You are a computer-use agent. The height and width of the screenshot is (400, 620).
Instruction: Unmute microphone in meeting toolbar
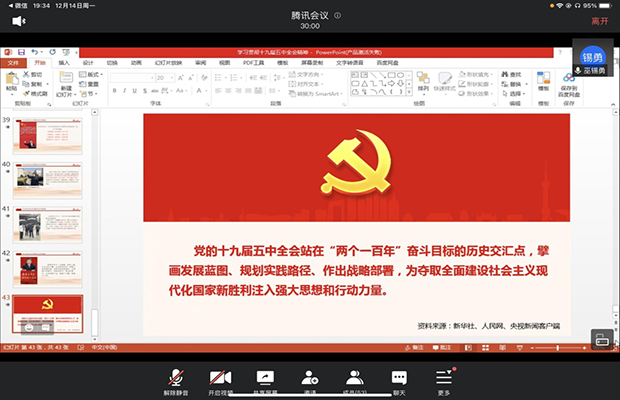pyautogui.click(x=177, y=378)
